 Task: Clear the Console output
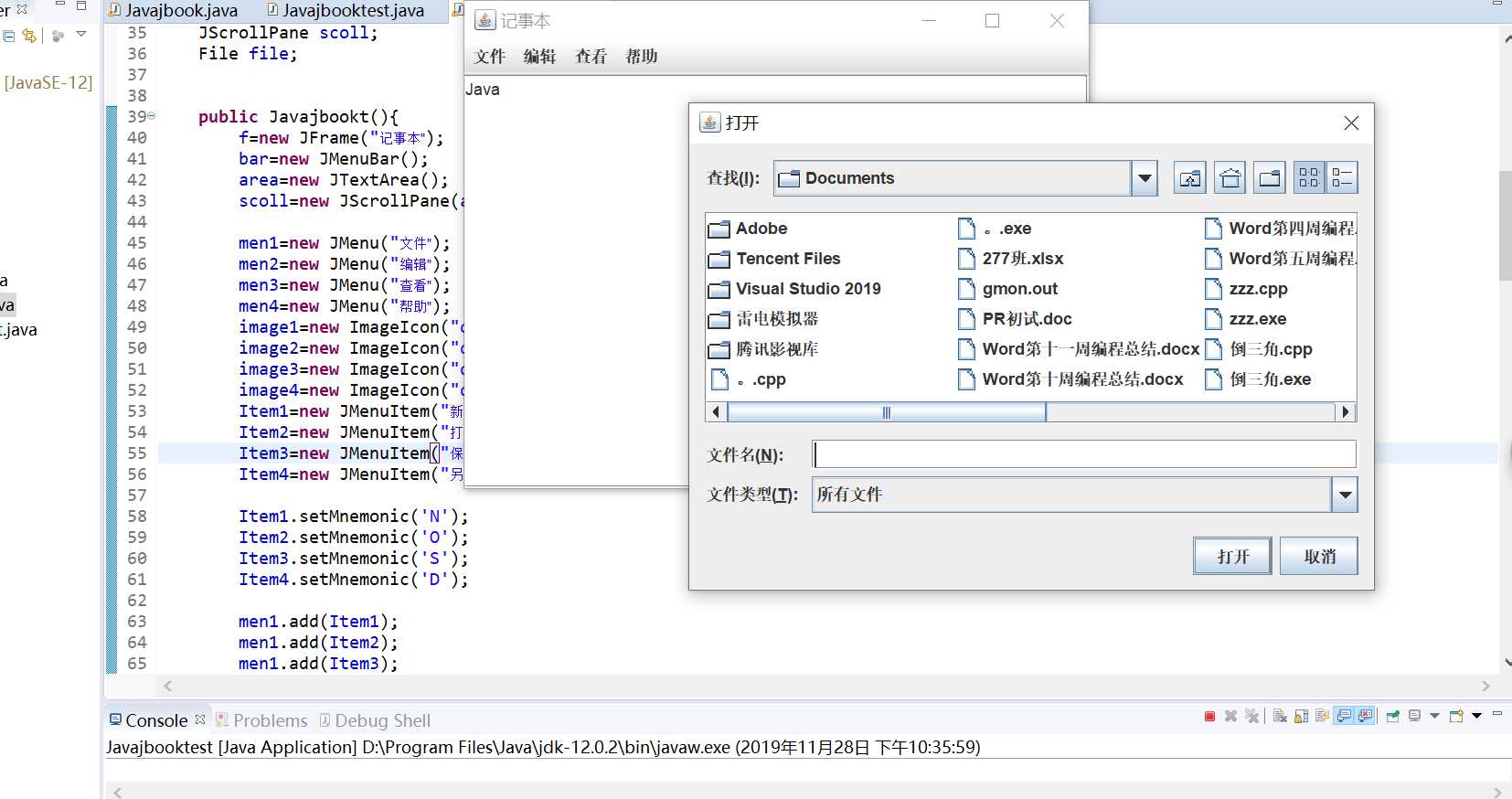(x=1280, y=717)
